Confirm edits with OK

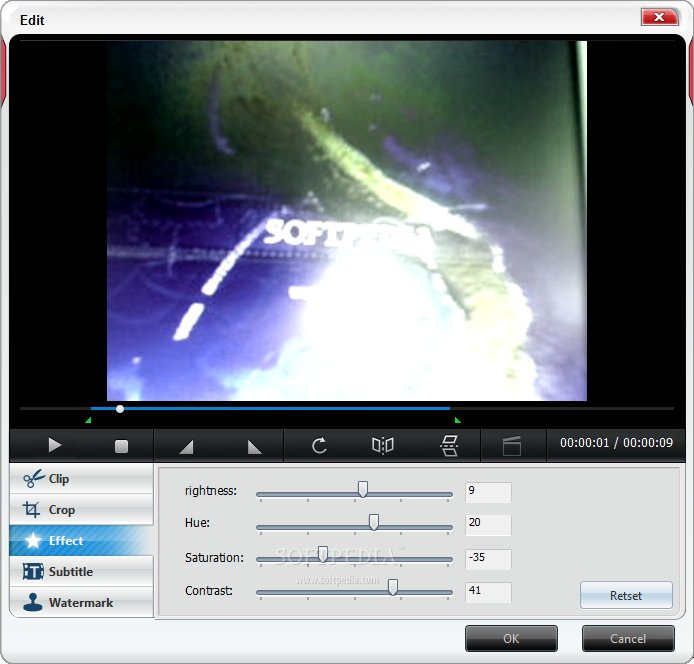pos(511,638)
